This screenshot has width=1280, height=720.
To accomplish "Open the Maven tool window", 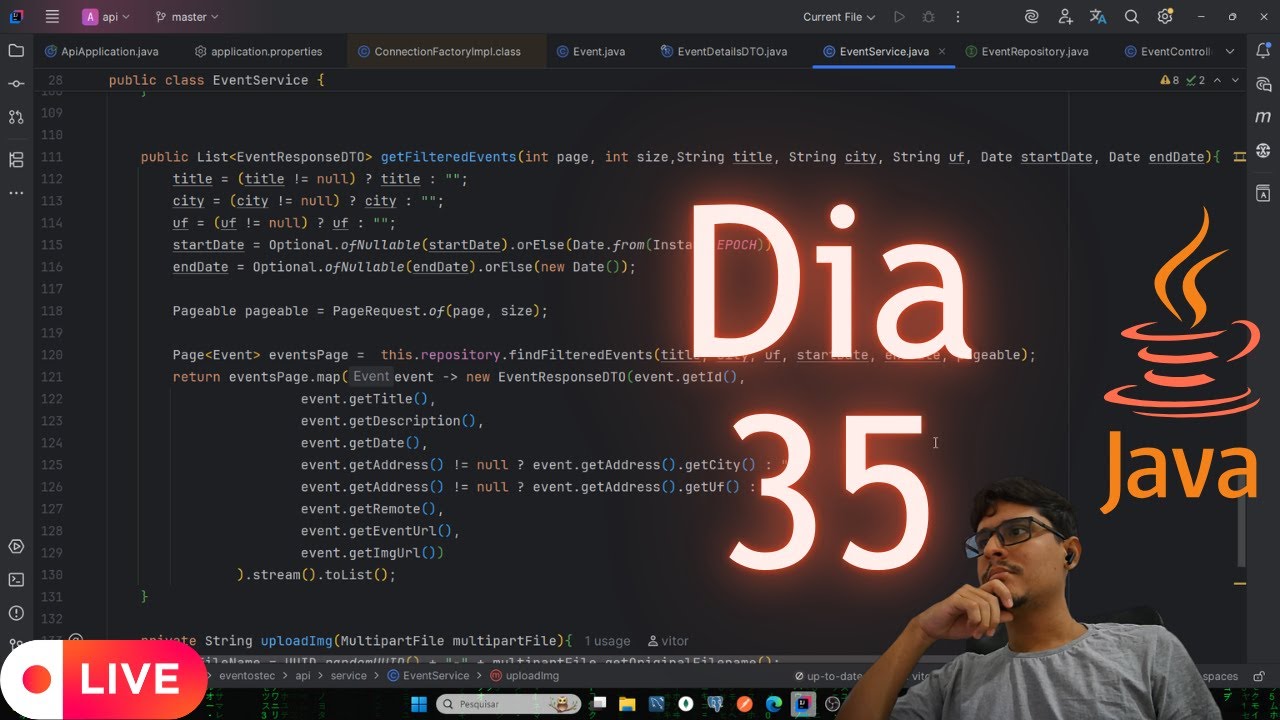I will tap(1263, 117).
